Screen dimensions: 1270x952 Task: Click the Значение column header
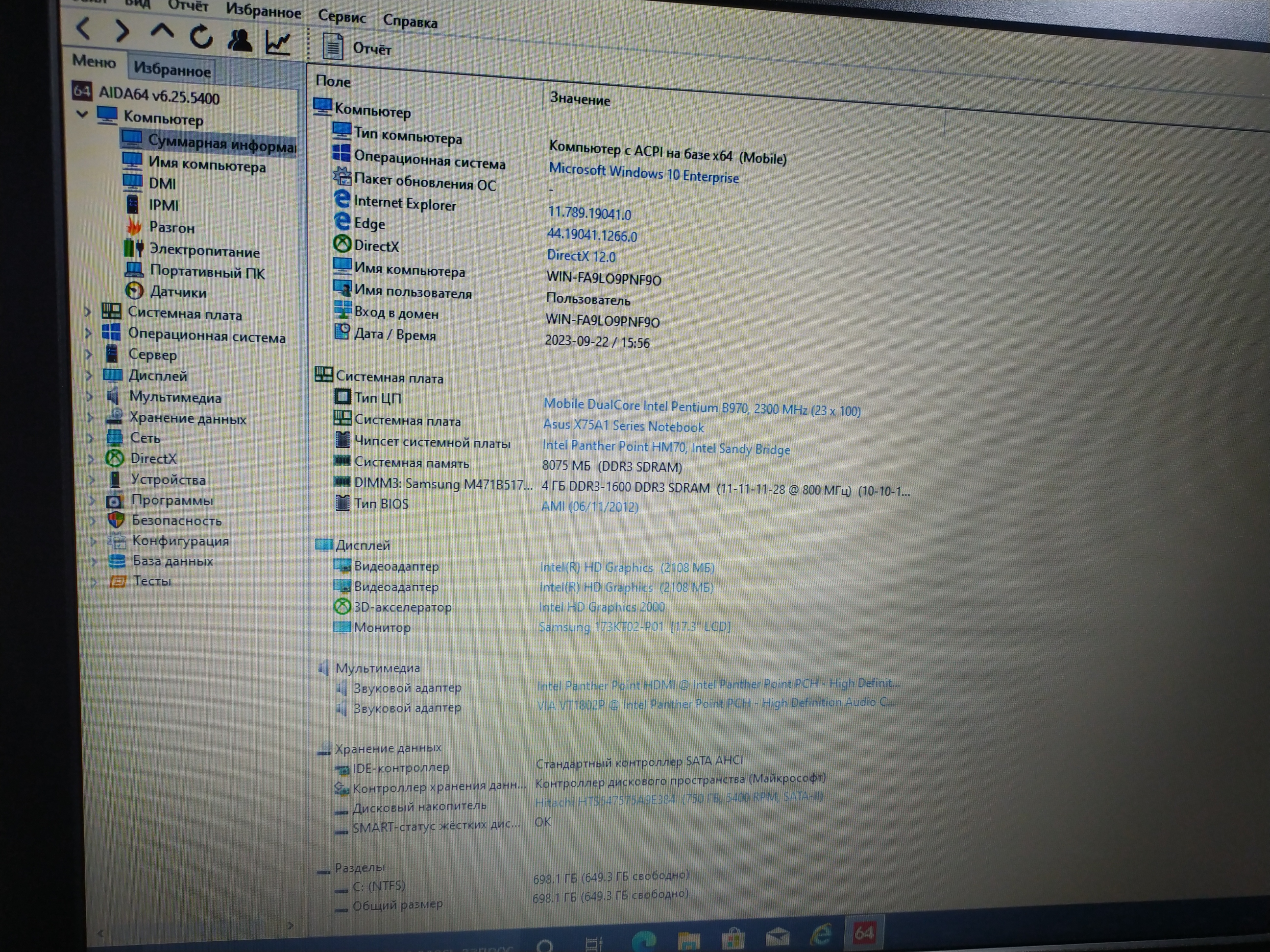click(580, 99)
